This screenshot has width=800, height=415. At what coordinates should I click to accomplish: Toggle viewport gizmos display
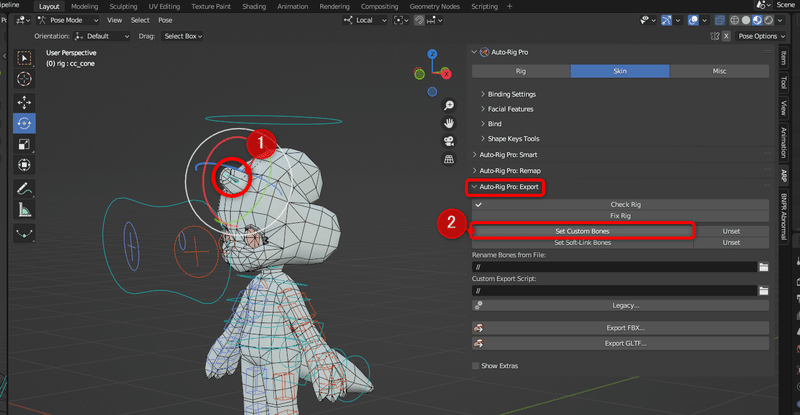[x=666, y=20]
